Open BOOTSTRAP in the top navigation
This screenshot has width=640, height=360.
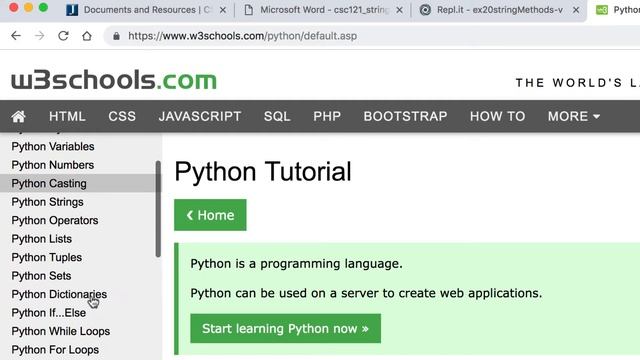(405, 116)
